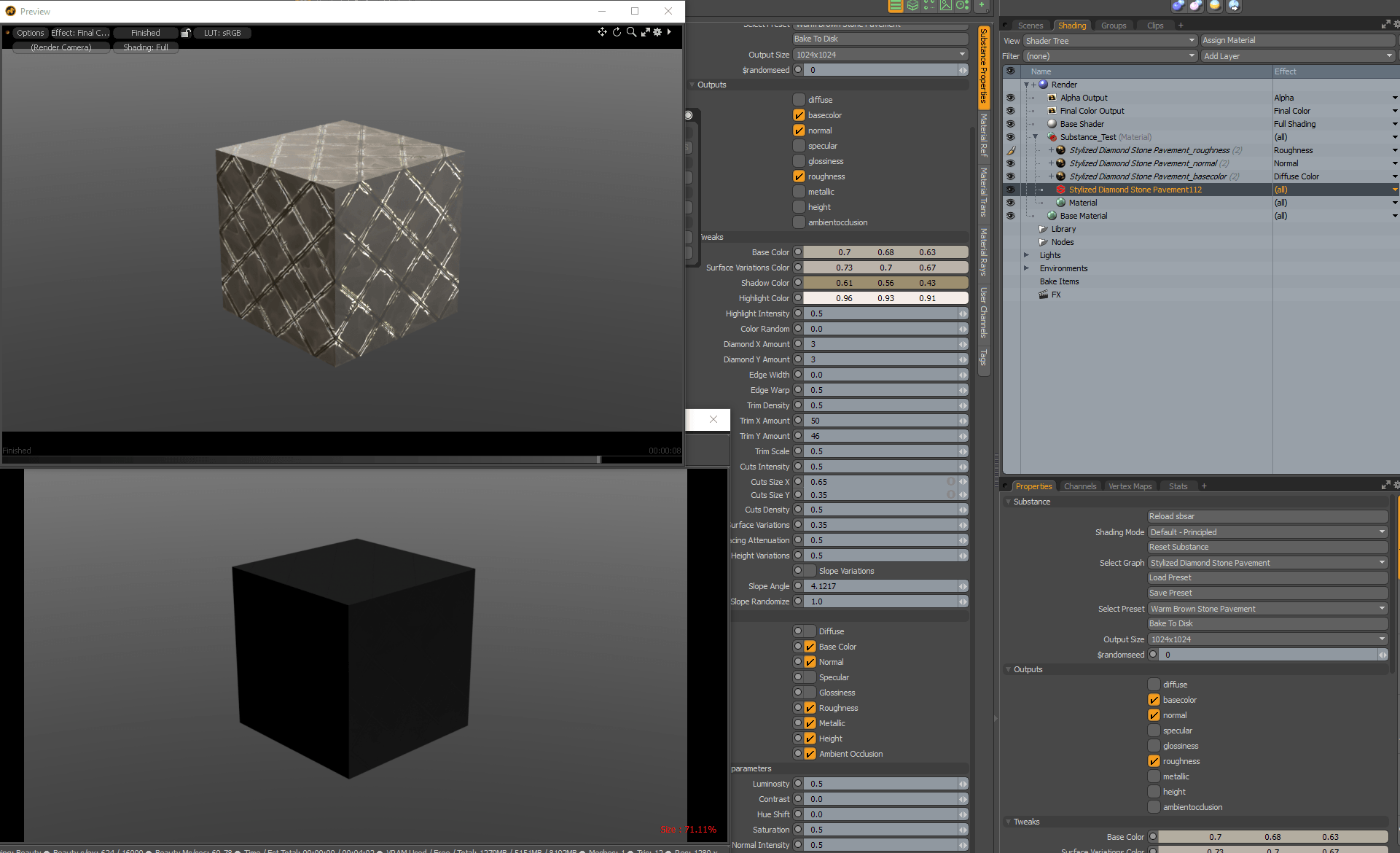Screen dimensions: 1400x853
Task: Open the Shading Mode dropdown
Action: click(x=1267, y=532)
